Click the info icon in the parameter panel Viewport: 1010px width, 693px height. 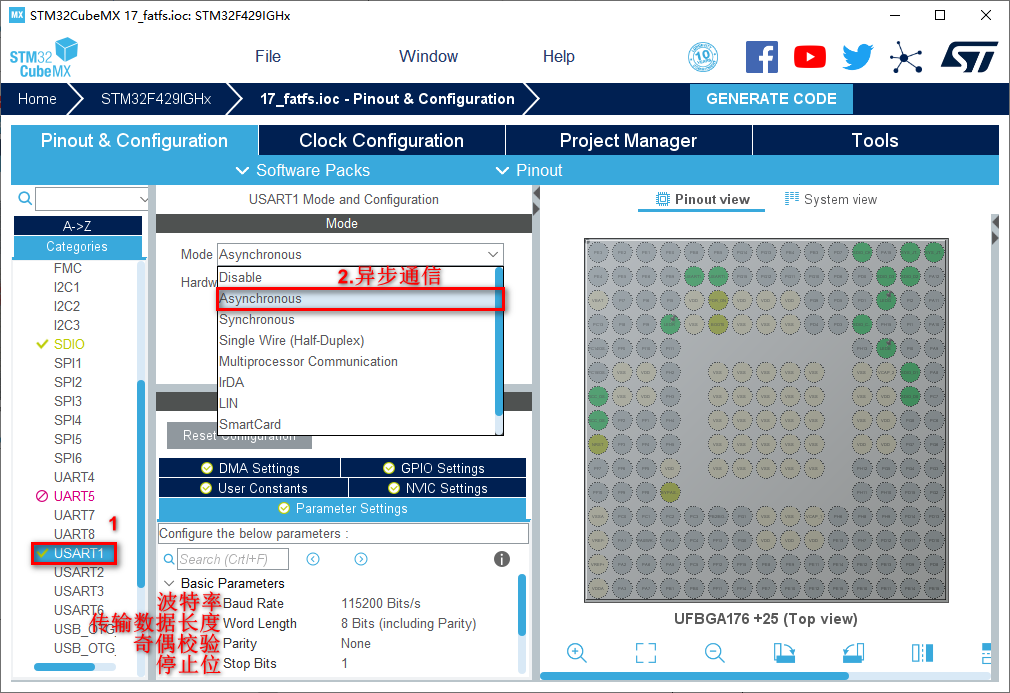(502, 559)
